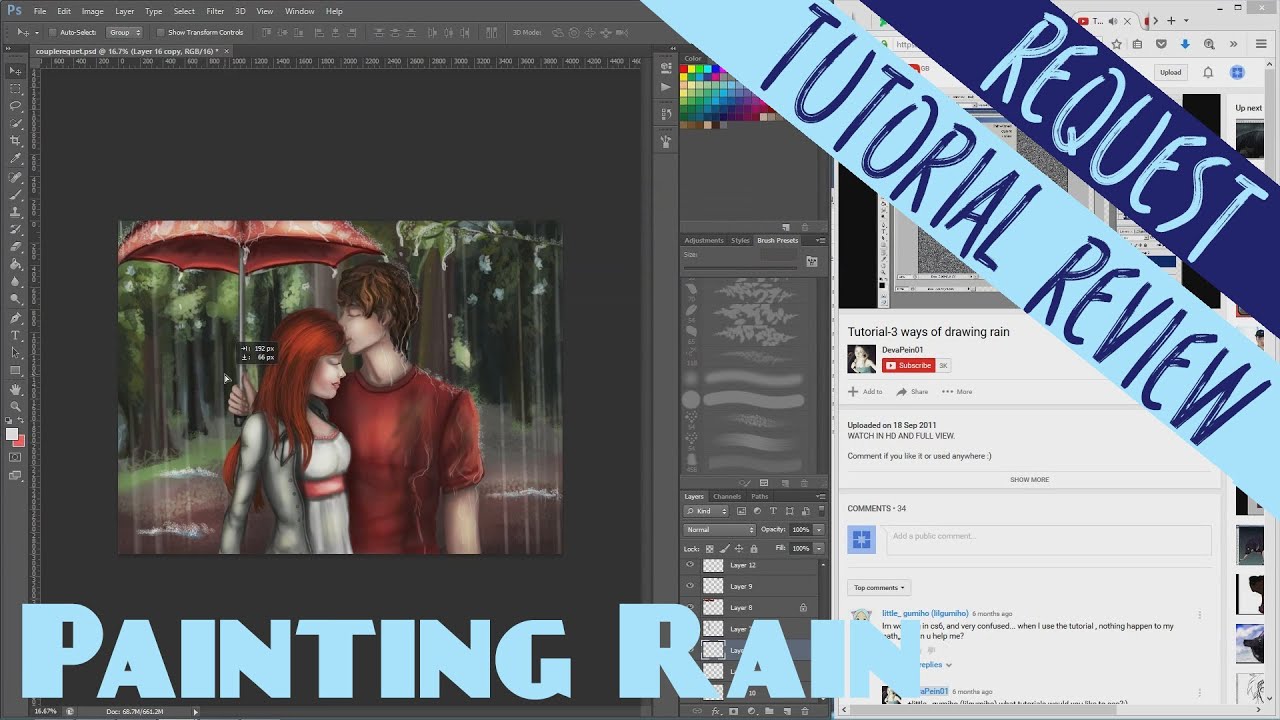Select the Blur tool
Screen dimensions: 1280x720
tap(15, 282)
